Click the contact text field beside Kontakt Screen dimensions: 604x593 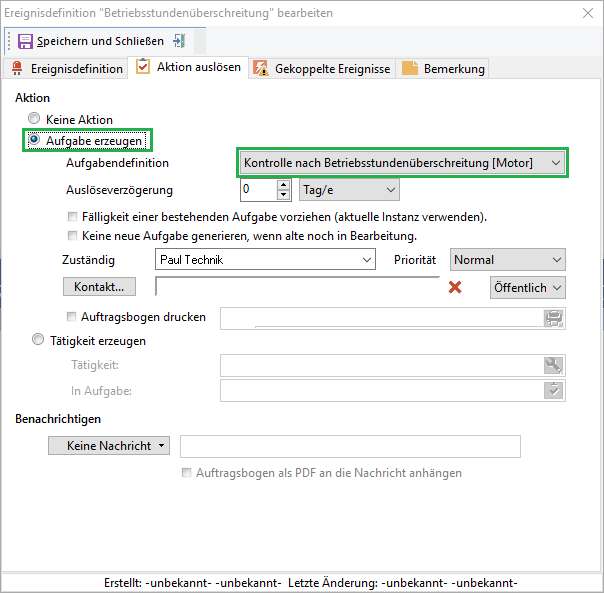[x=297, y=287]
